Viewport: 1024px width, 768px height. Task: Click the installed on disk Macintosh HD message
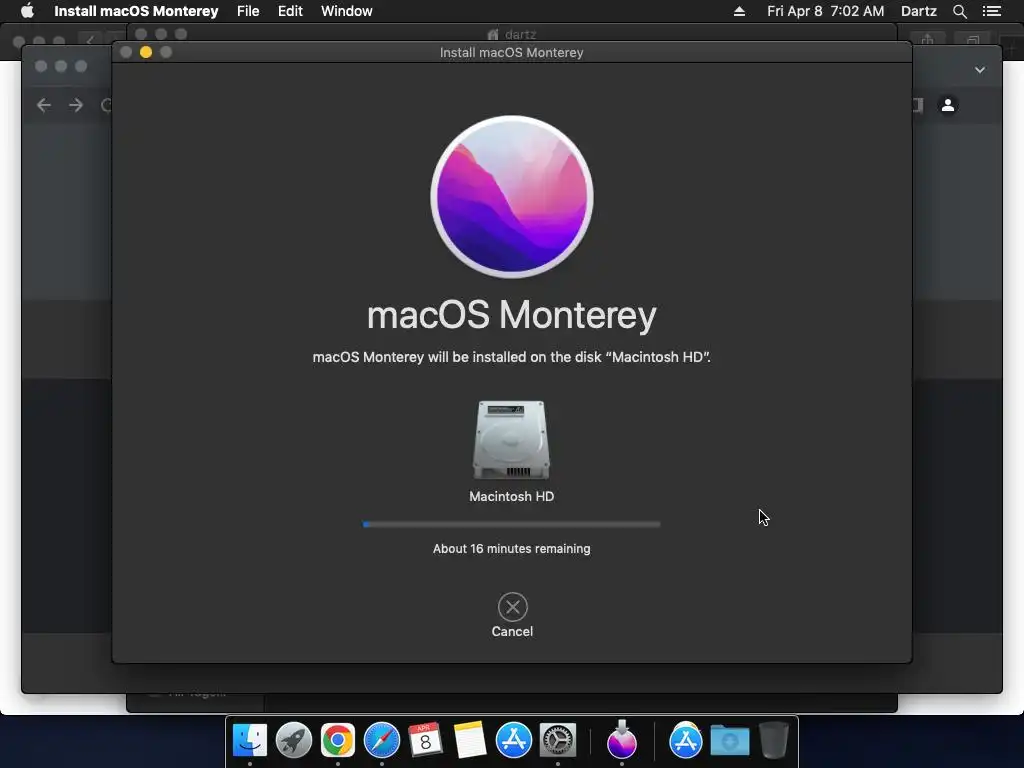pos(511,357)
